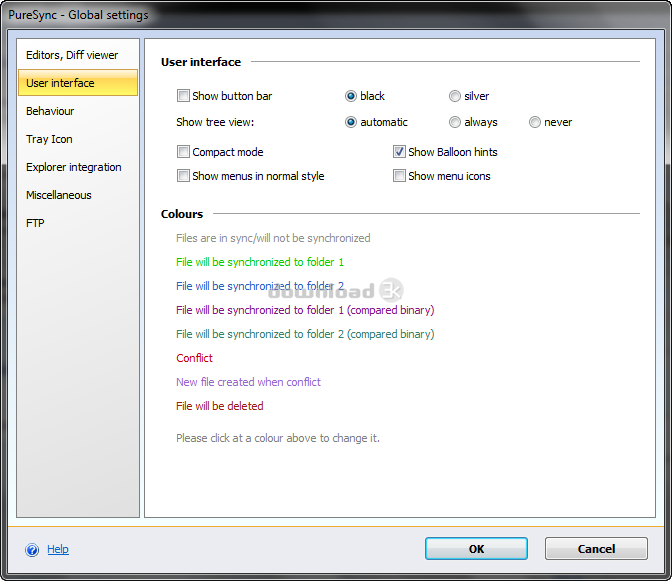Go to Explorer integration settings
Screen dimensions: 672x581
click(x=74, y=167)
